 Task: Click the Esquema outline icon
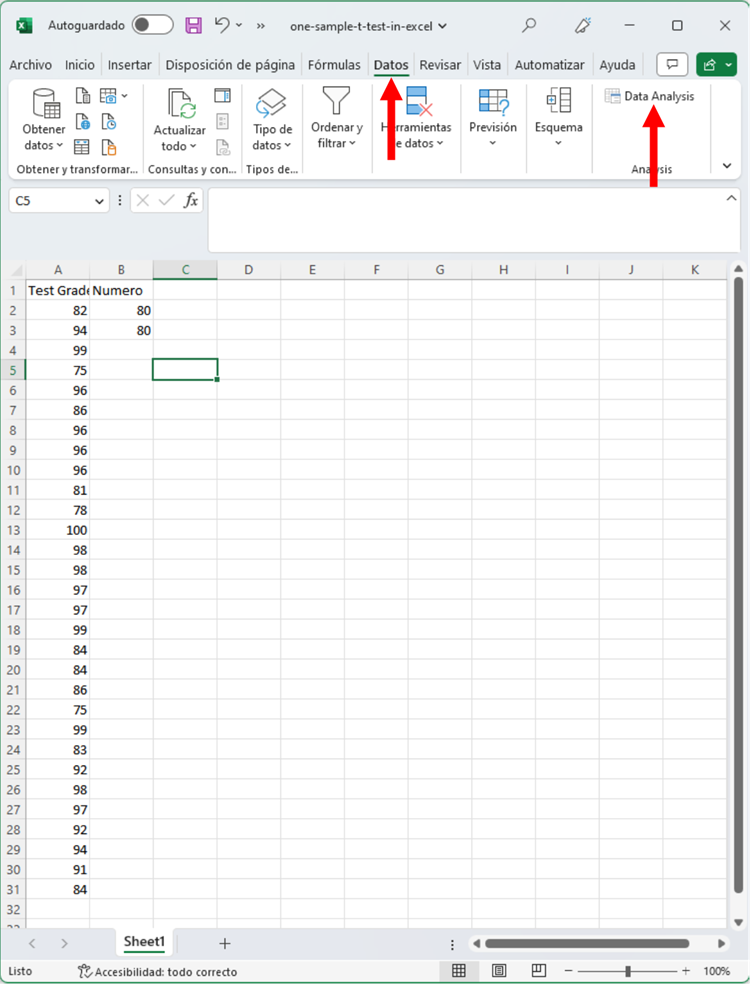click(x=558, y=101)
